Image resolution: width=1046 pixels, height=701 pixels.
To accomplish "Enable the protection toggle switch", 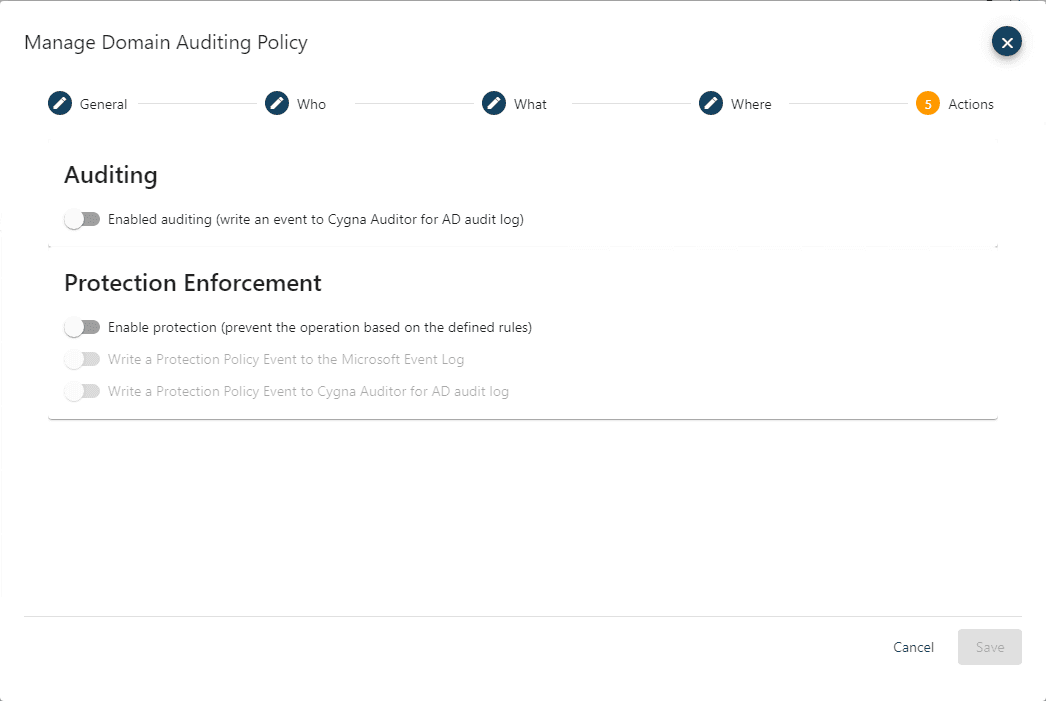I will pyautogui.click(x=82, y=327).
